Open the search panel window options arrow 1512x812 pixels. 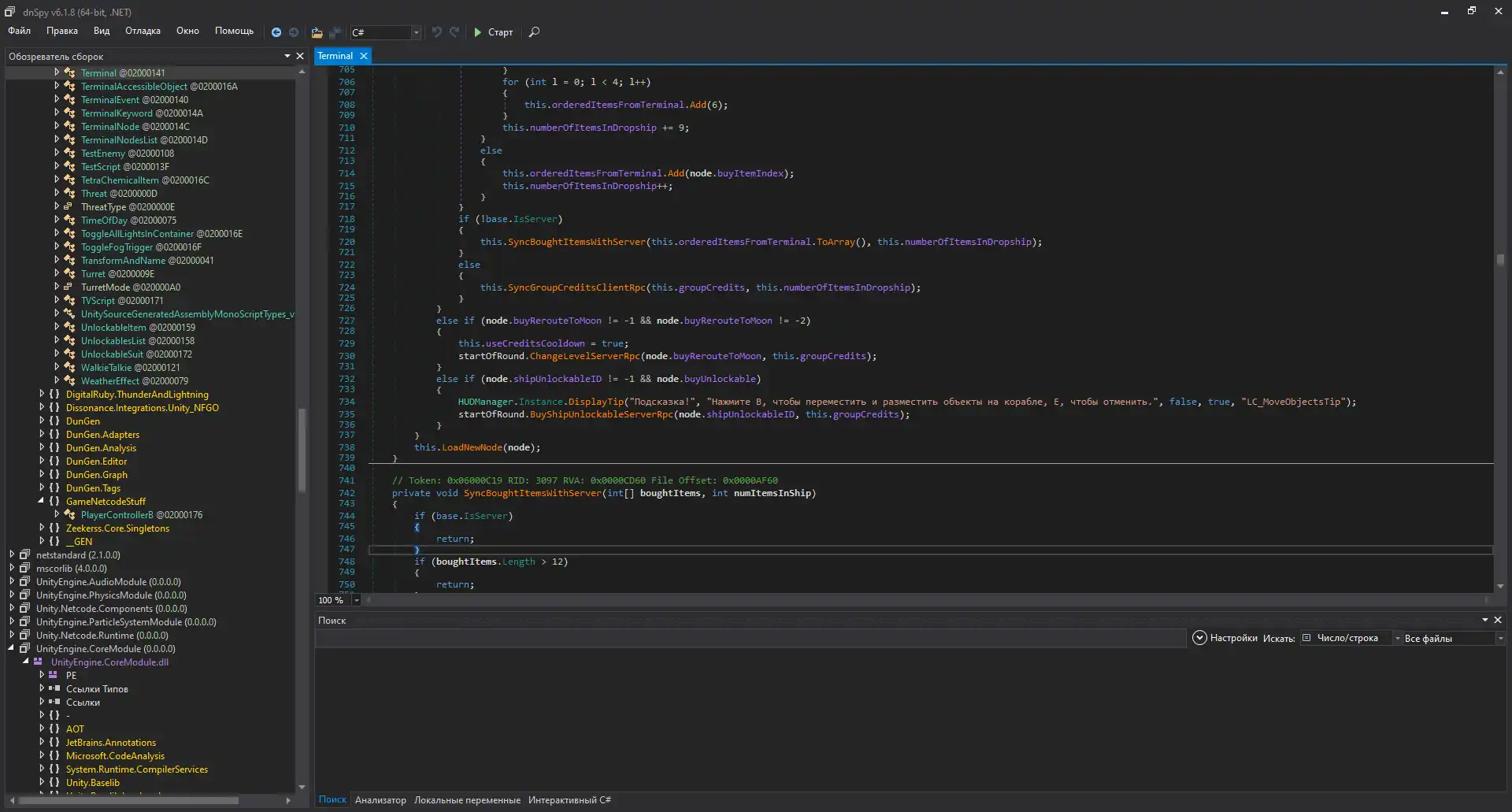[1485, 621]
